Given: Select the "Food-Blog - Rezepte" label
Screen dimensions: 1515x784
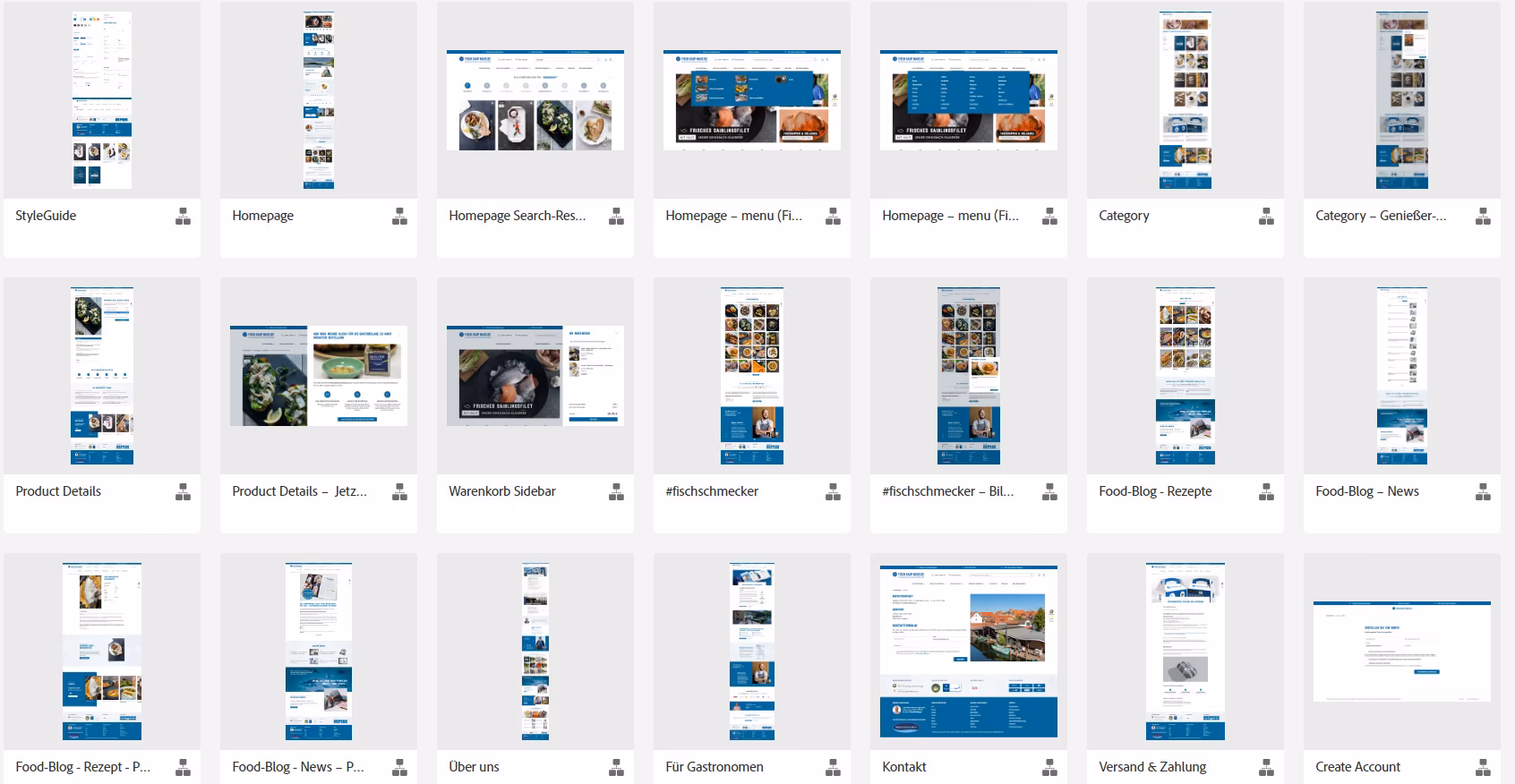Looking at the screenshot, I should (1155, 491).
